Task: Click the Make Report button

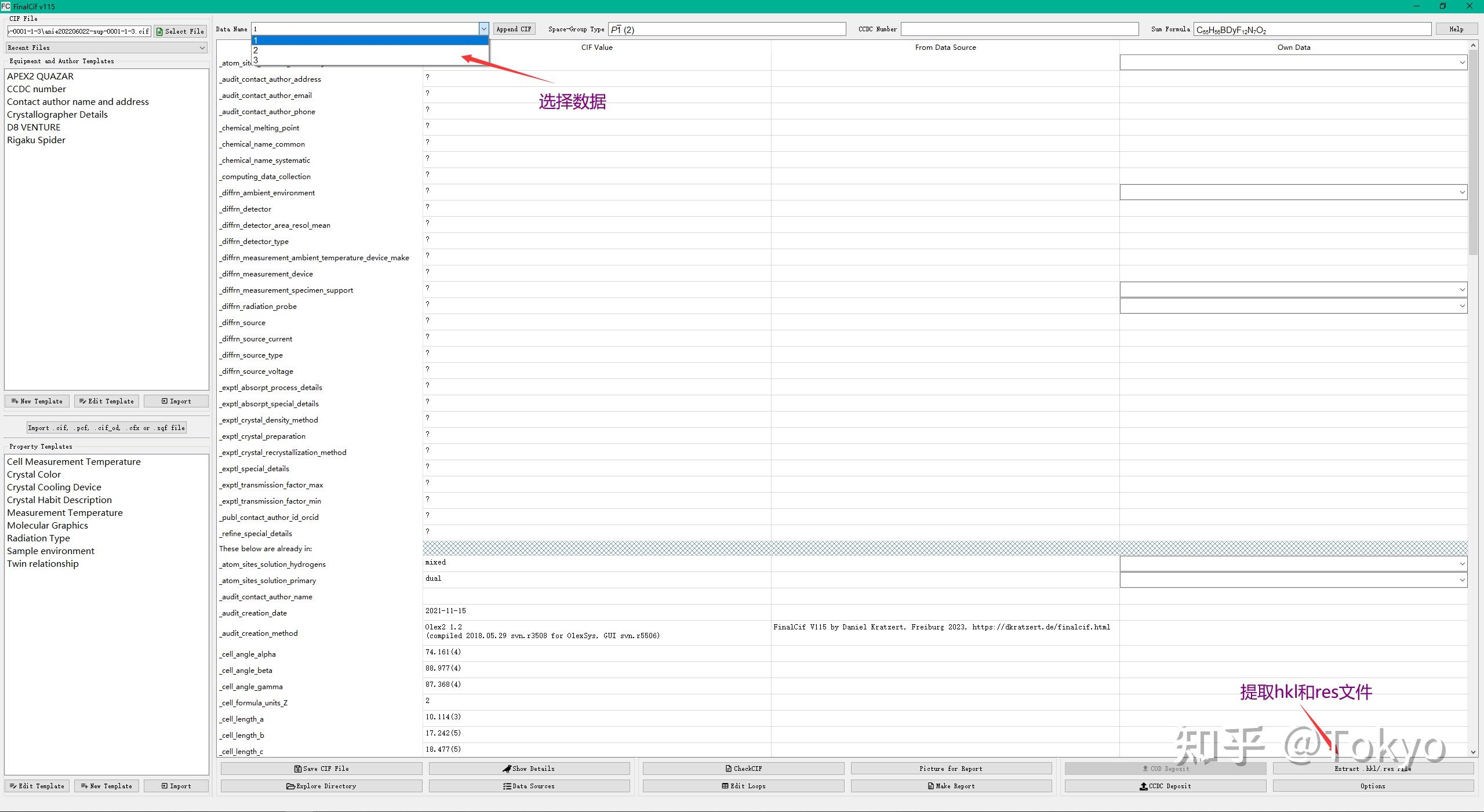Action: tap(951, 786)
